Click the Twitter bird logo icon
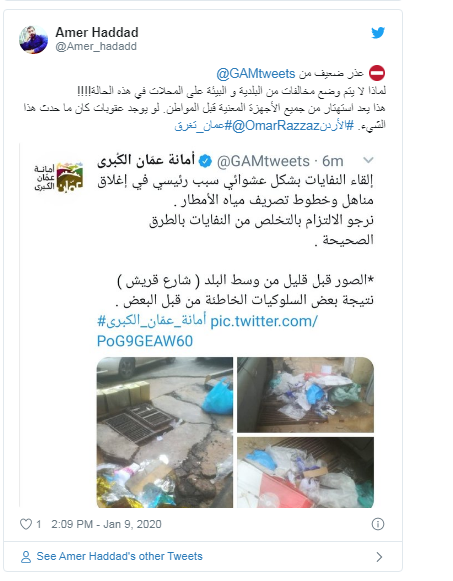Viewport: 453px width, 581px height. (378, 33)
